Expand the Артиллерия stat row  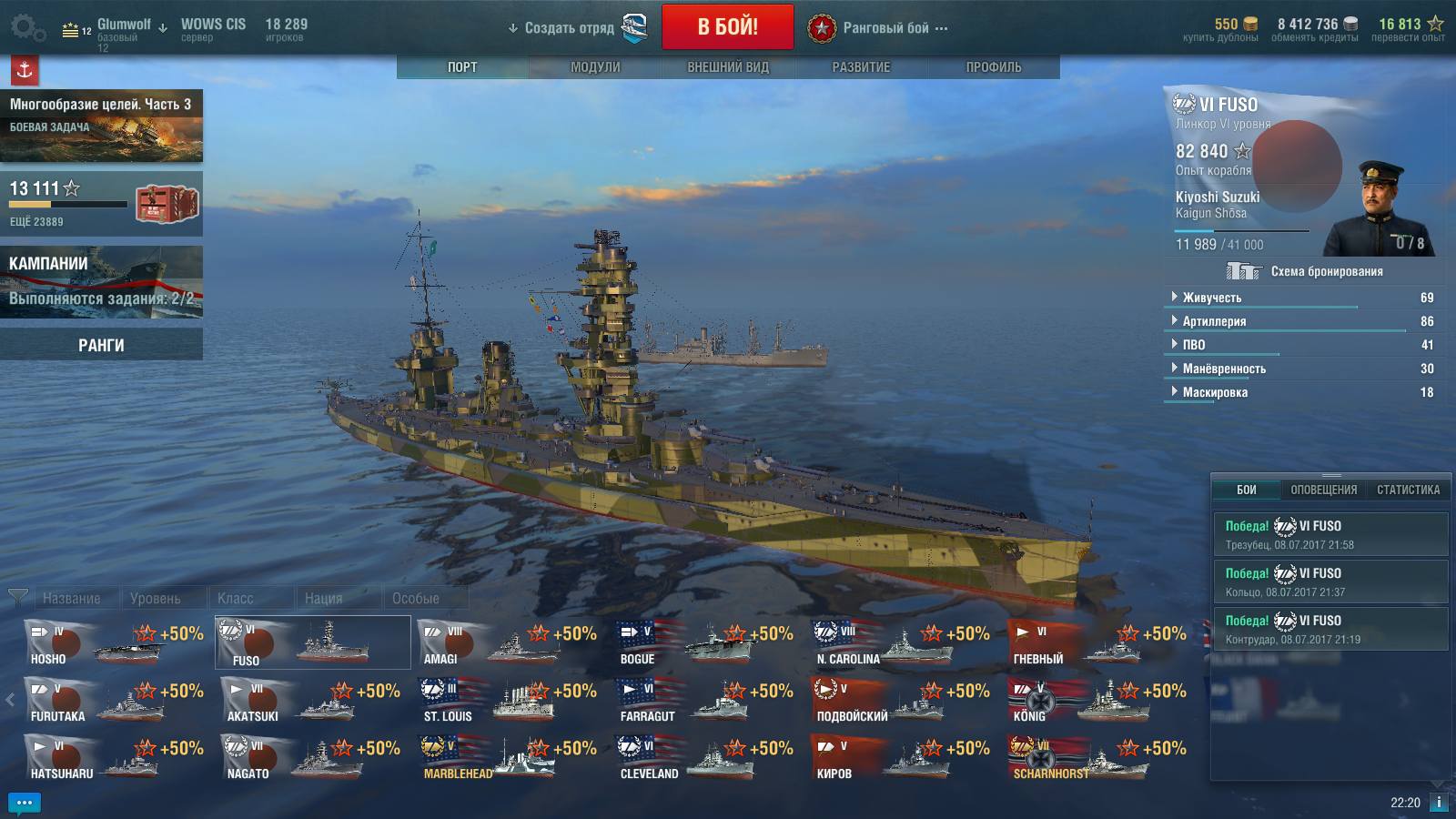pos(1302,321)
